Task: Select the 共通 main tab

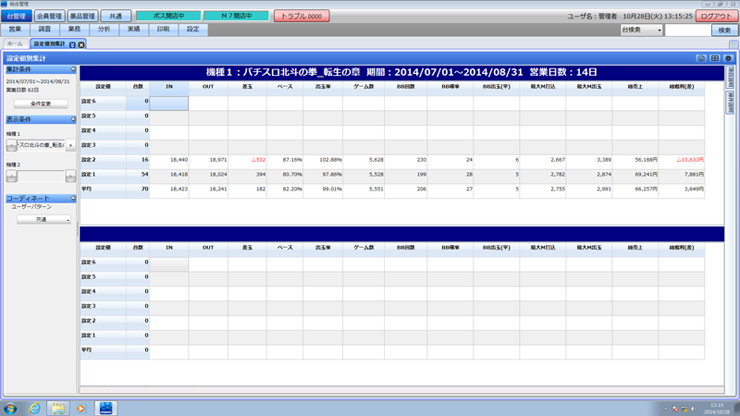Action: click(116, 16)
